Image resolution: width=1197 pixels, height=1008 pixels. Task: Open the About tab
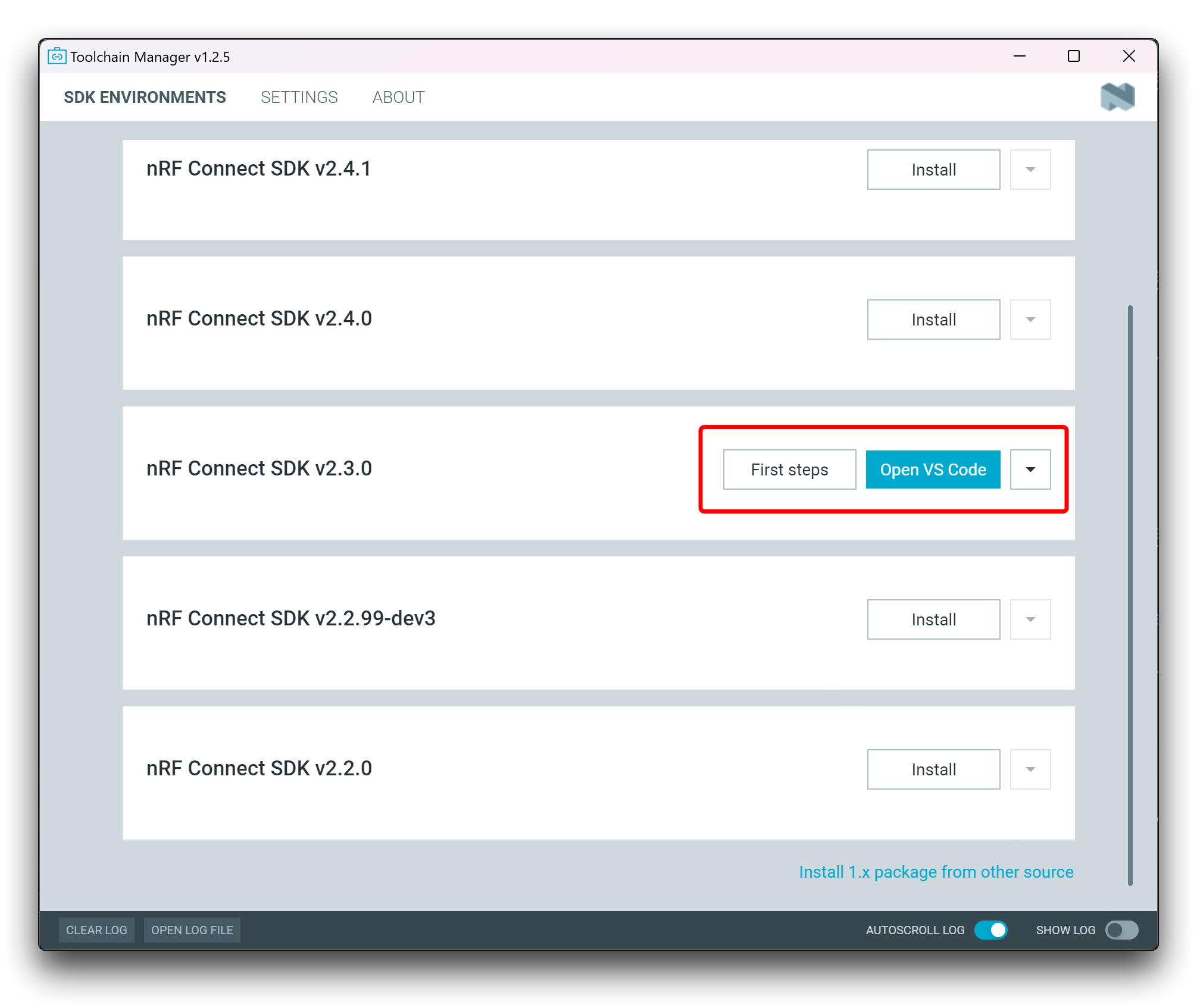point(398,97)
